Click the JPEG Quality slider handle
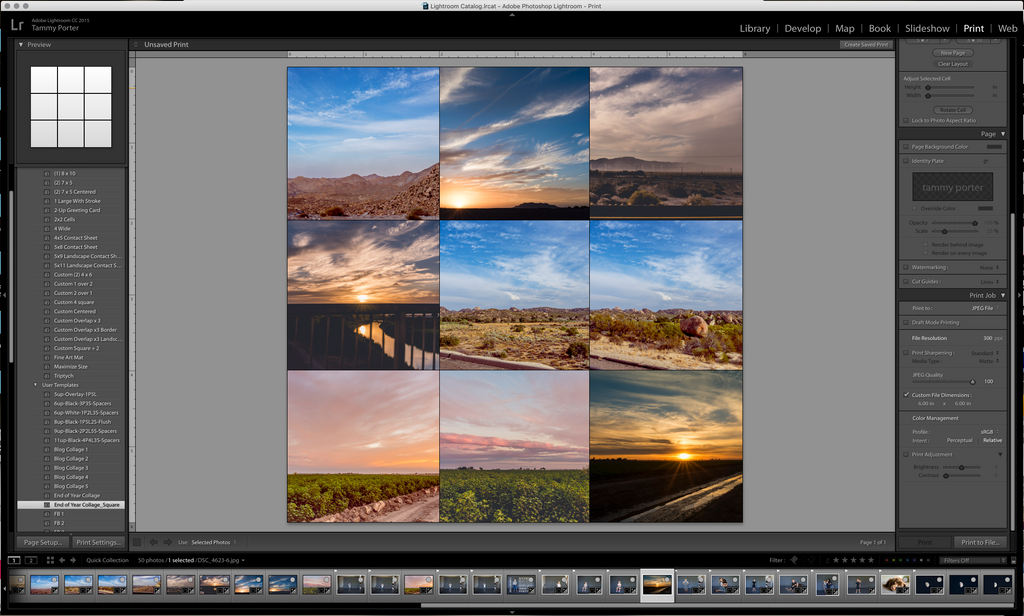The image size is (1024, 616). click(973, 381)
